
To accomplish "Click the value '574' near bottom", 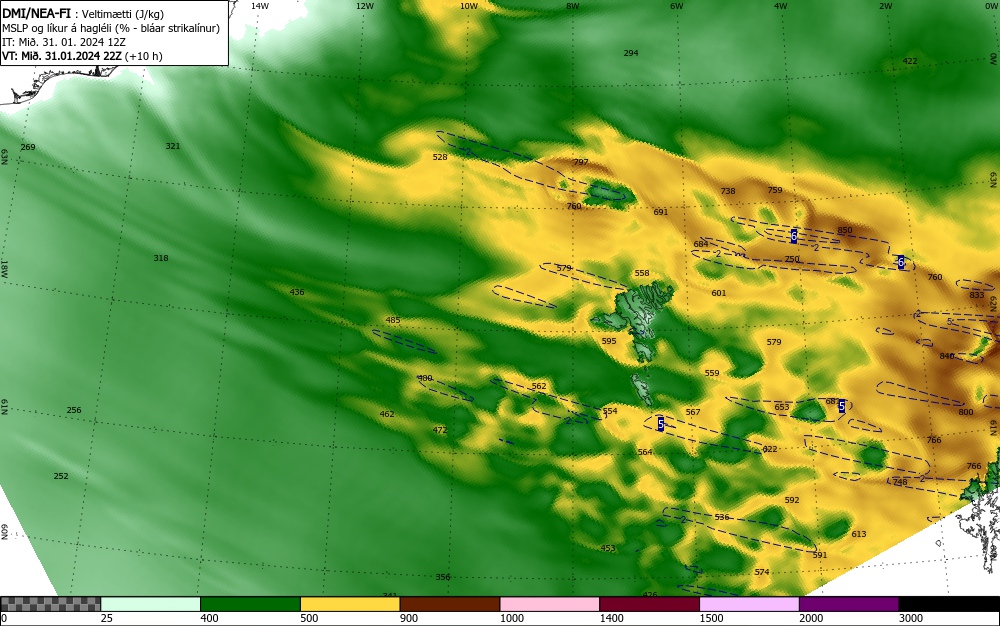I will click(762, 572).
